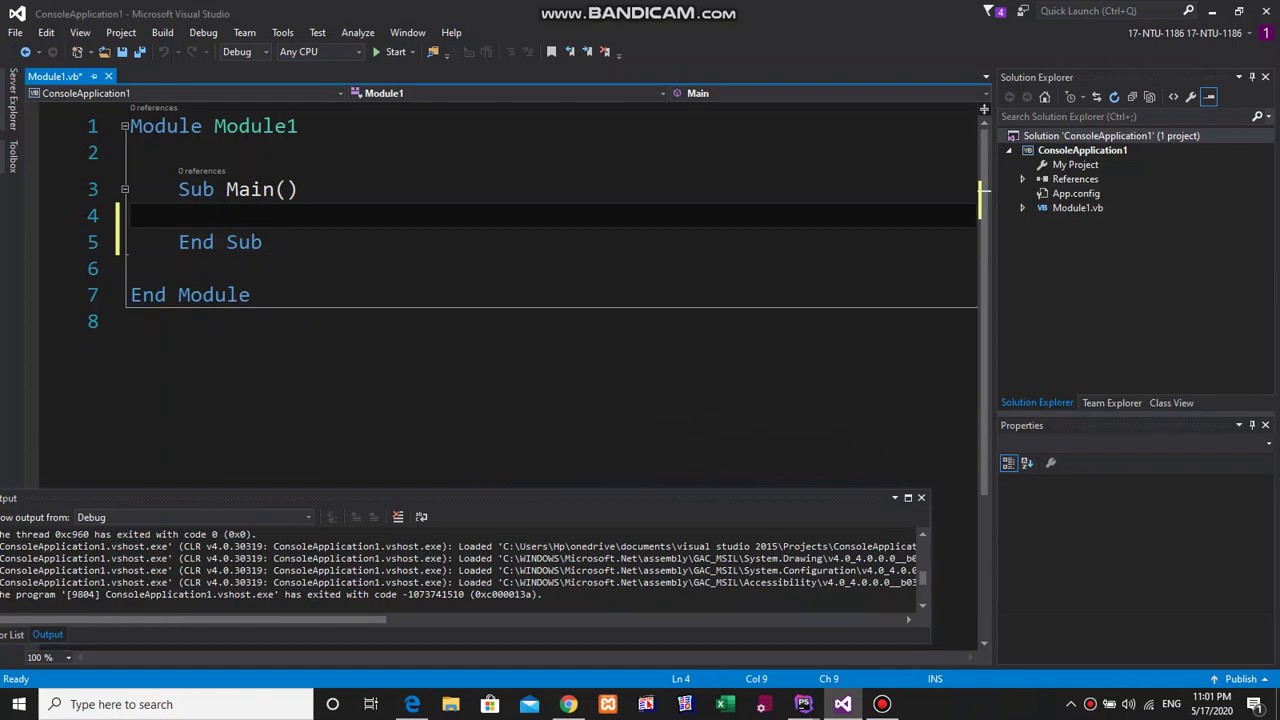The width and height of the screenshot is (1280, 720).
Task: Open the Analyze menu
Action: pos(357,32)
